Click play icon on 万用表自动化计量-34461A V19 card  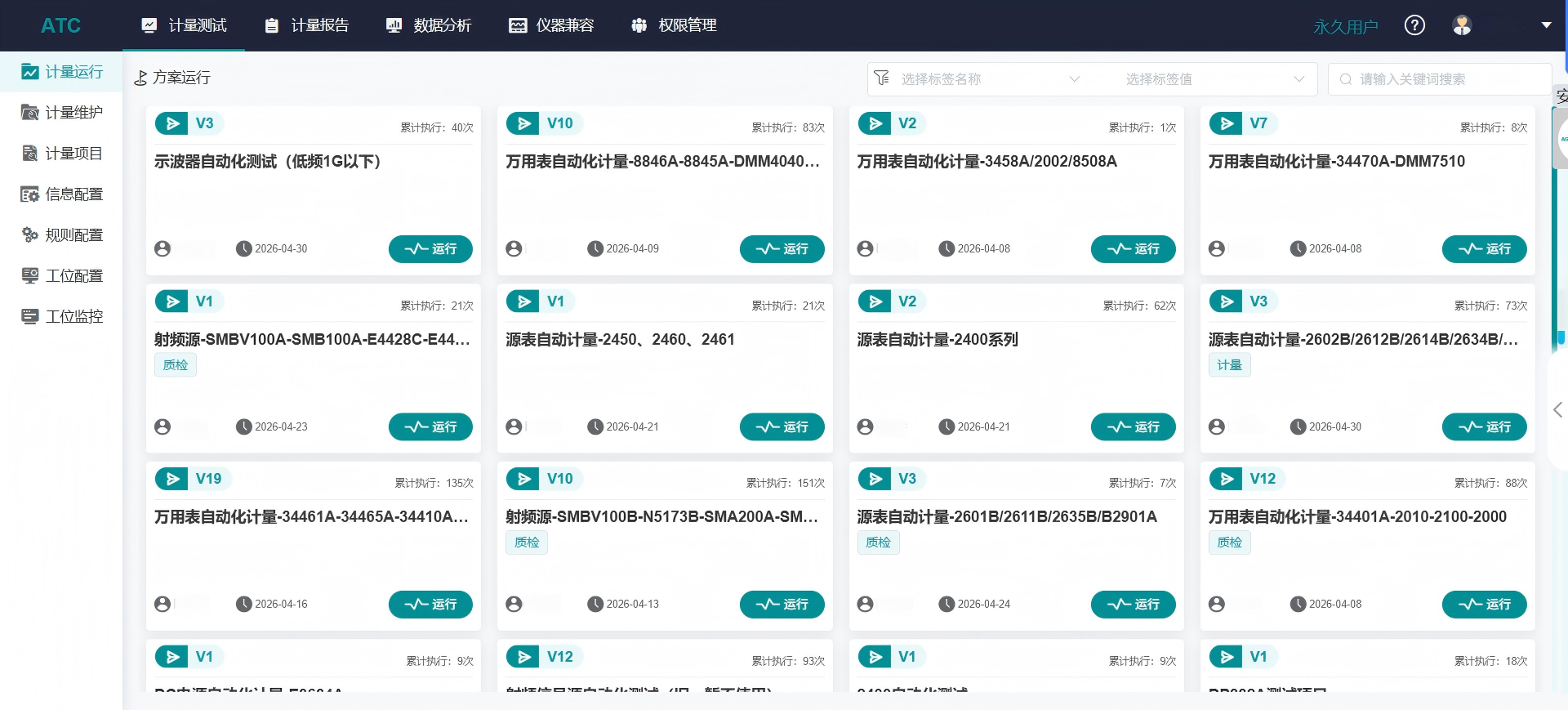(x=171, y=479)
